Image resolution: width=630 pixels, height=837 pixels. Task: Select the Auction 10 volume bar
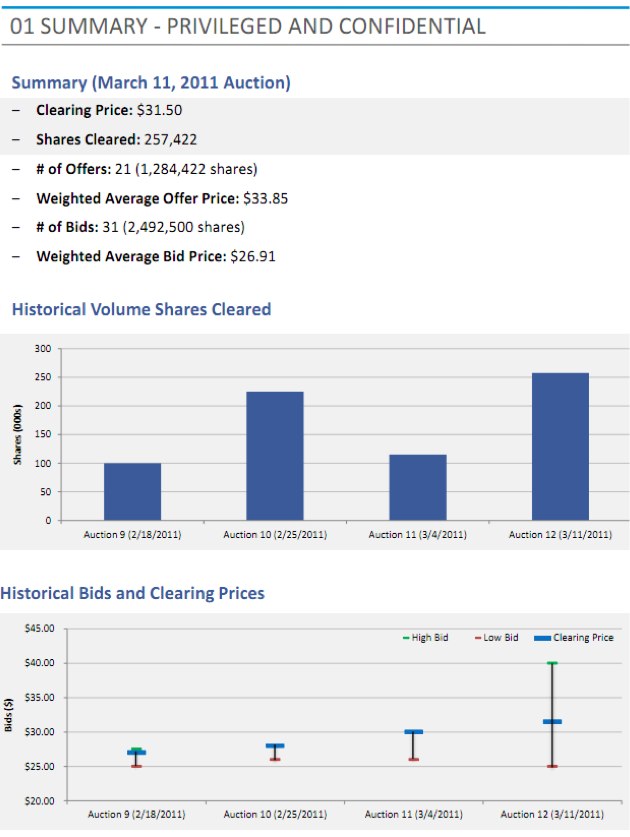275,455
